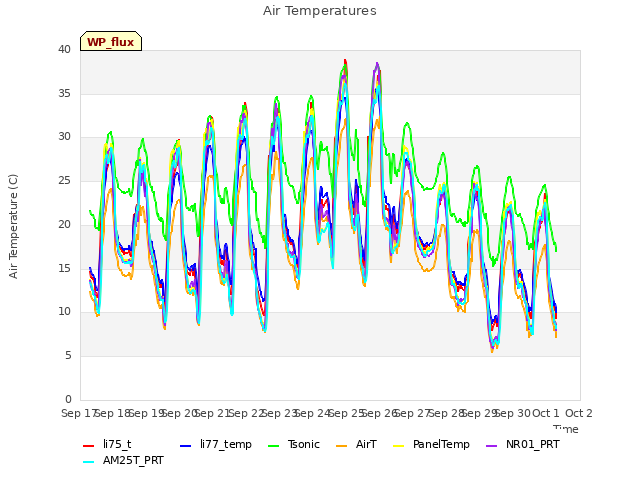Screen dimensions: 640x480
Task: Toggle the AM25T_PRT legend label
Action: point(133,460)
